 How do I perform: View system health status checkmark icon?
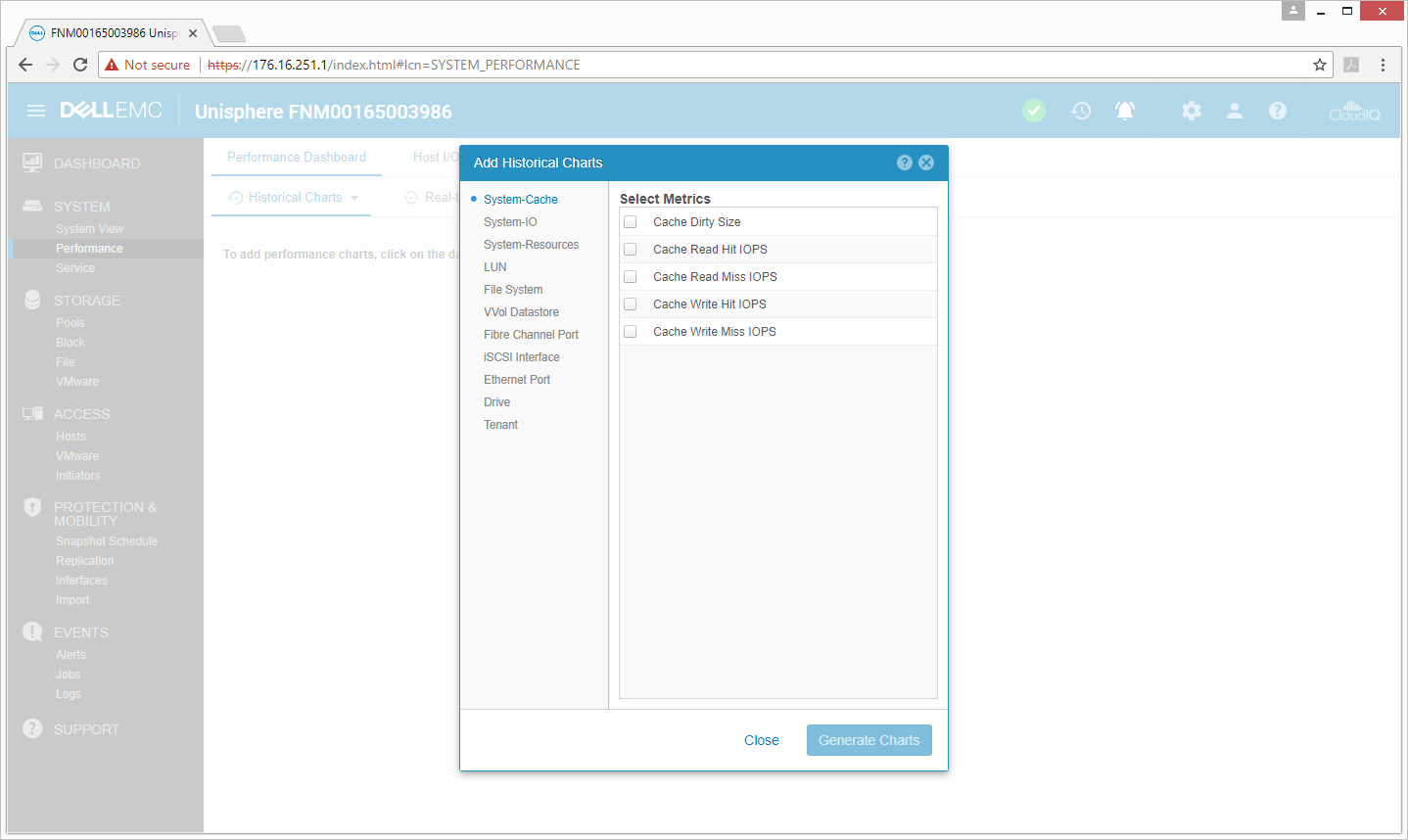click(1034, 111)
